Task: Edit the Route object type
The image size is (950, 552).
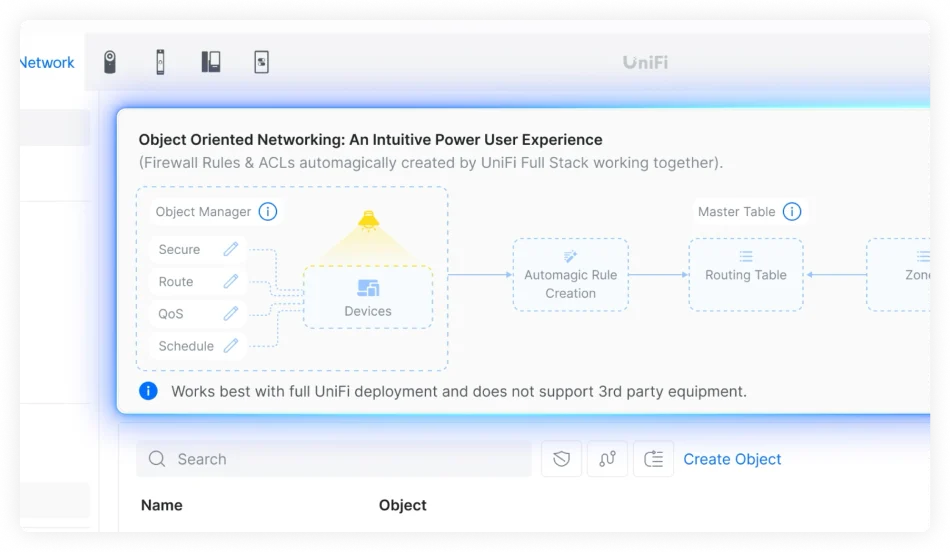Action: pos(230,281)
